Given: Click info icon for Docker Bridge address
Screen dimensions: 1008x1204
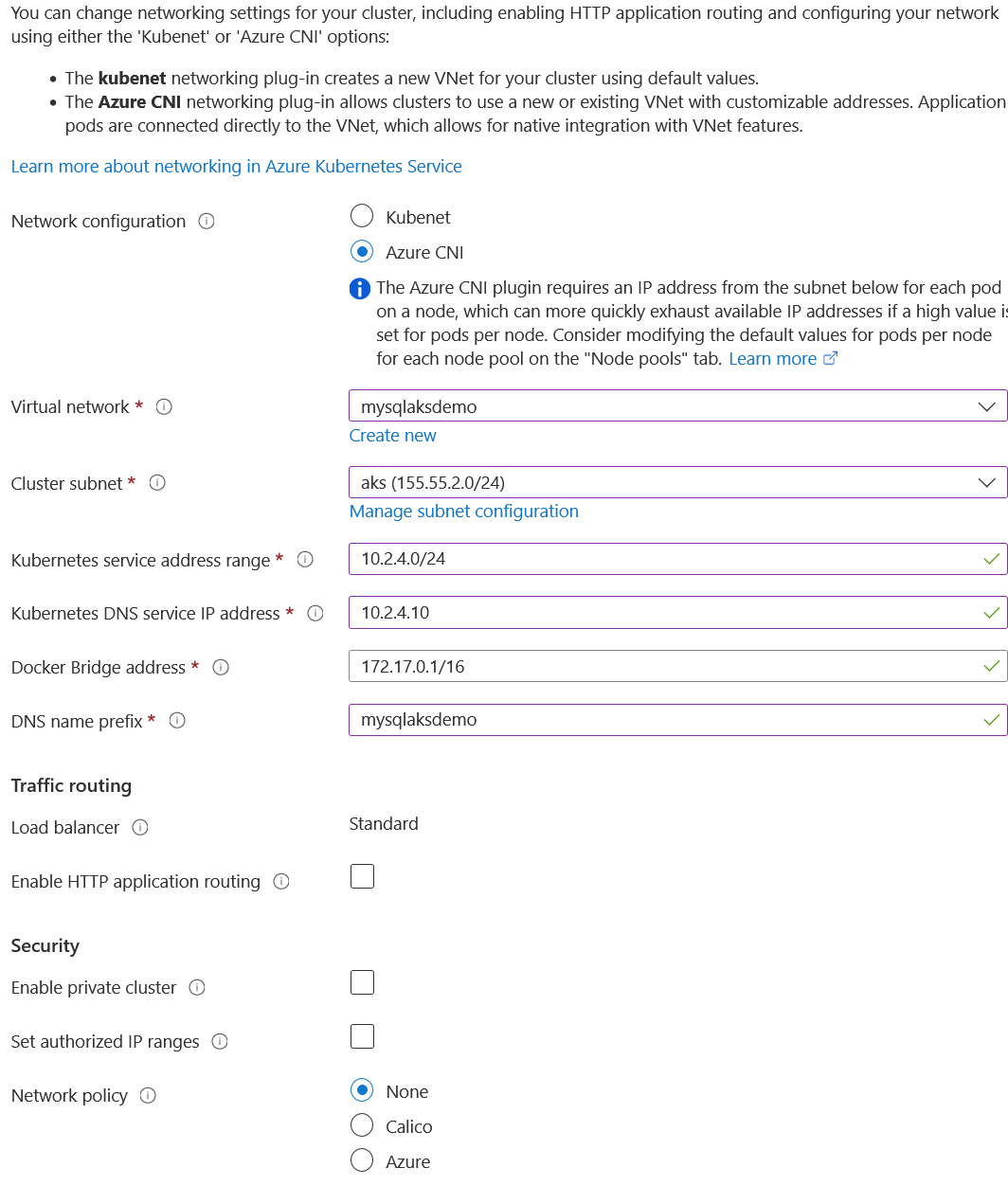Looking at the screenshot, I should coord(221,668).
